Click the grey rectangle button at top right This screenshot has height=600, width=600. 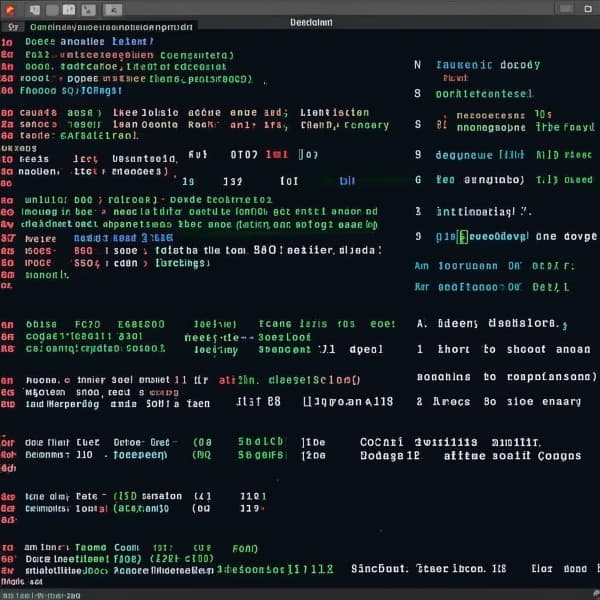tap(566, 9)
